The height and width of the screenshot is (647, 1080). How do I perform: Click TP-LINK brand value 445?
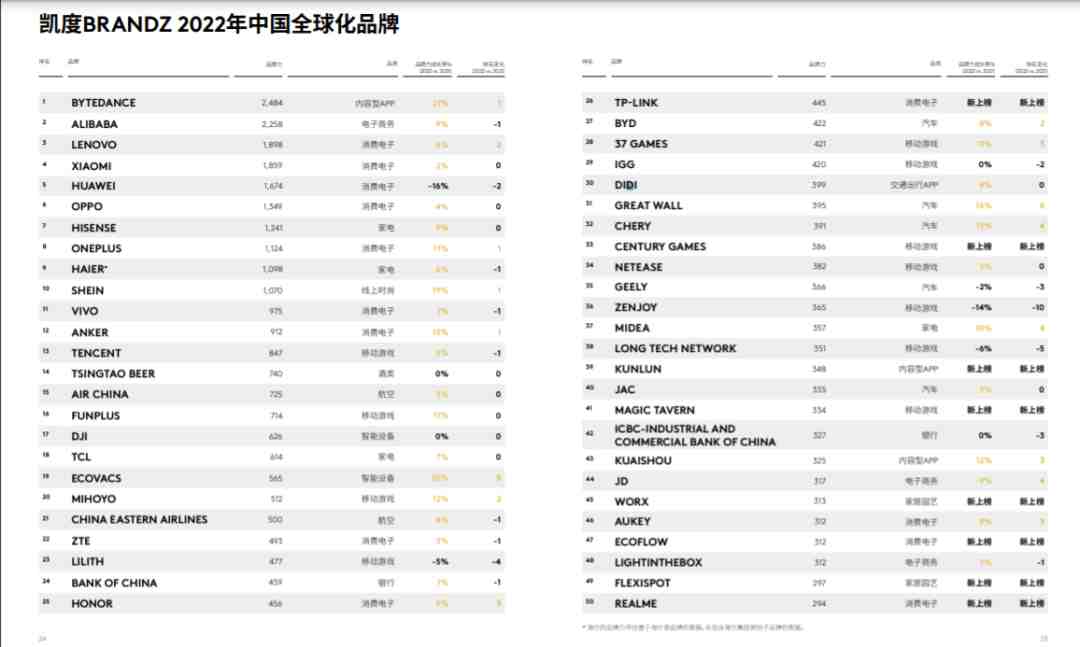pos(819,103)
